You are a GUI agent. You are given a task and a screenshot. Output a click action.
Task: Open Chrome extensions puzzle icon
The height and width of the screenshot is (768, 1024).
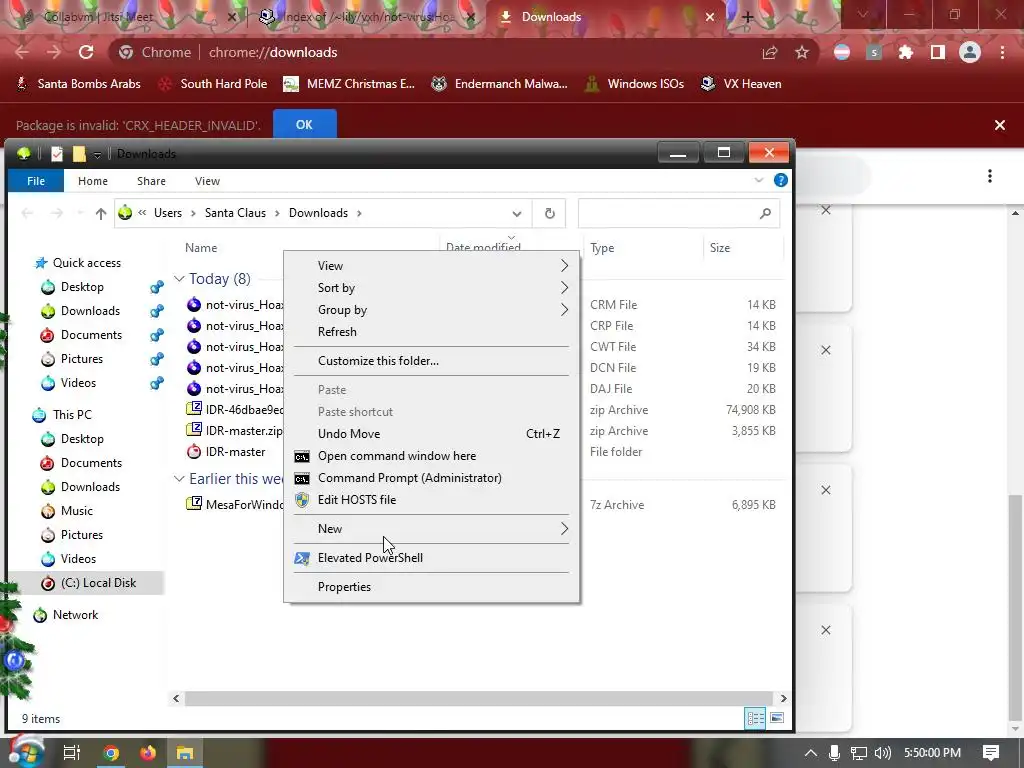pyautogui.click(x=906, y=52)
